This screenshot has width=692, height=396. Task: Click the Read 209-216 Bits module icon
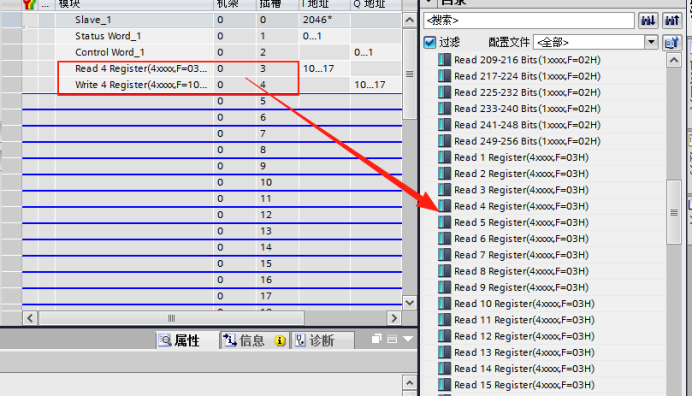[444, 60]
